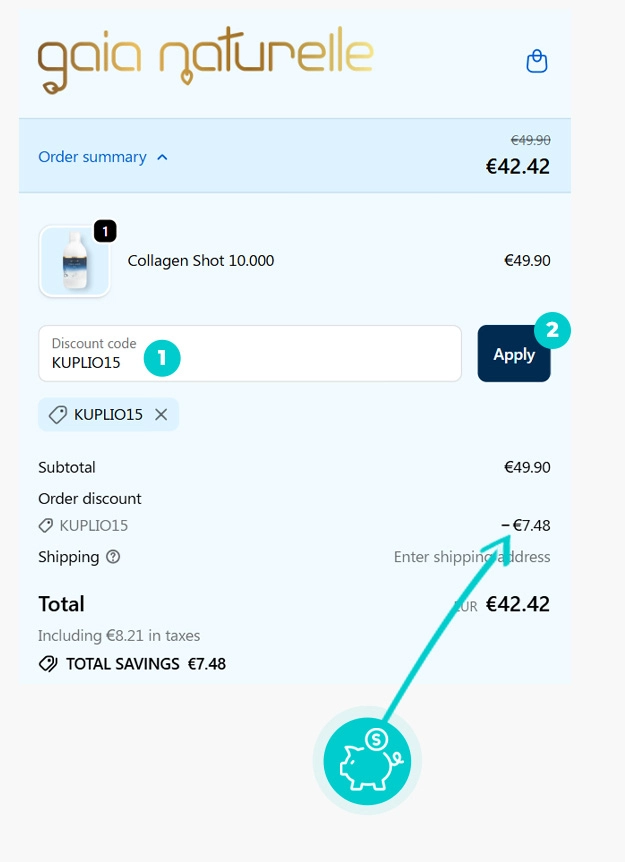Click the shipping help question mark icon

click(x=113, y=557)
